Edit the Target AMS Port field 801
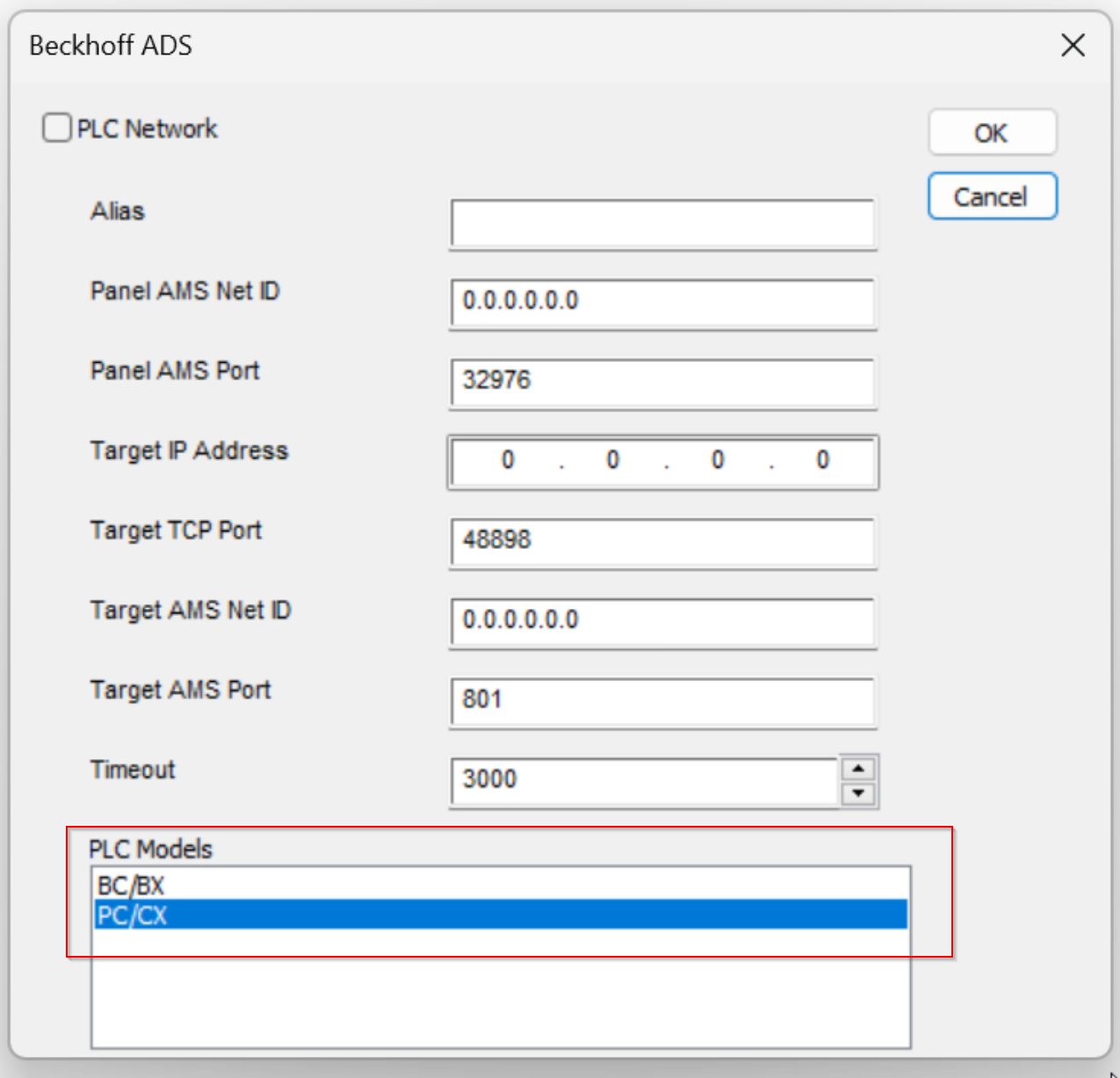The width and height of the screenshot is (1120, 1078). point(663,701)
